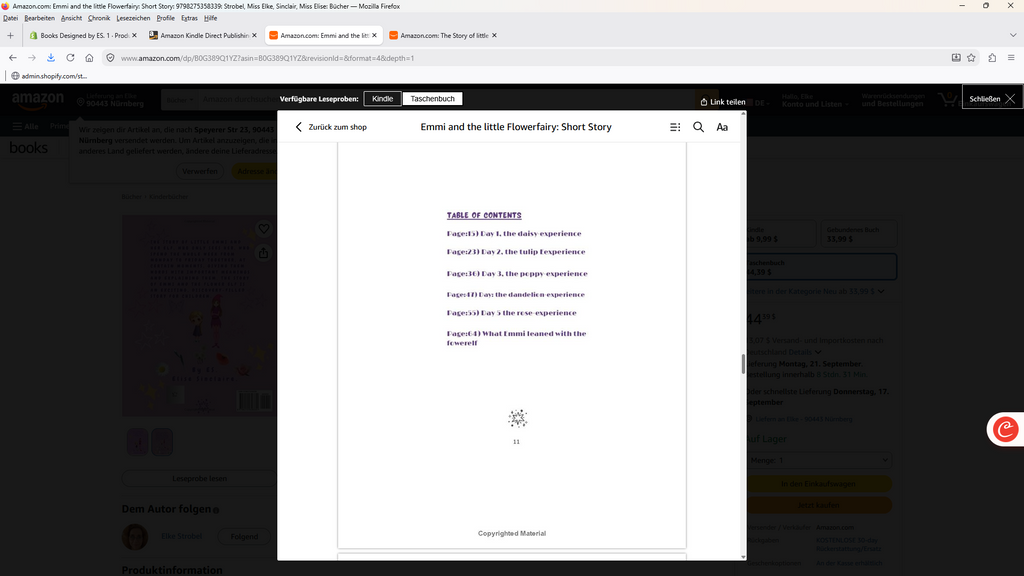Switch sample to Taschenbuch format
The height and width of the screenshot is (576, 1024).
432,99
